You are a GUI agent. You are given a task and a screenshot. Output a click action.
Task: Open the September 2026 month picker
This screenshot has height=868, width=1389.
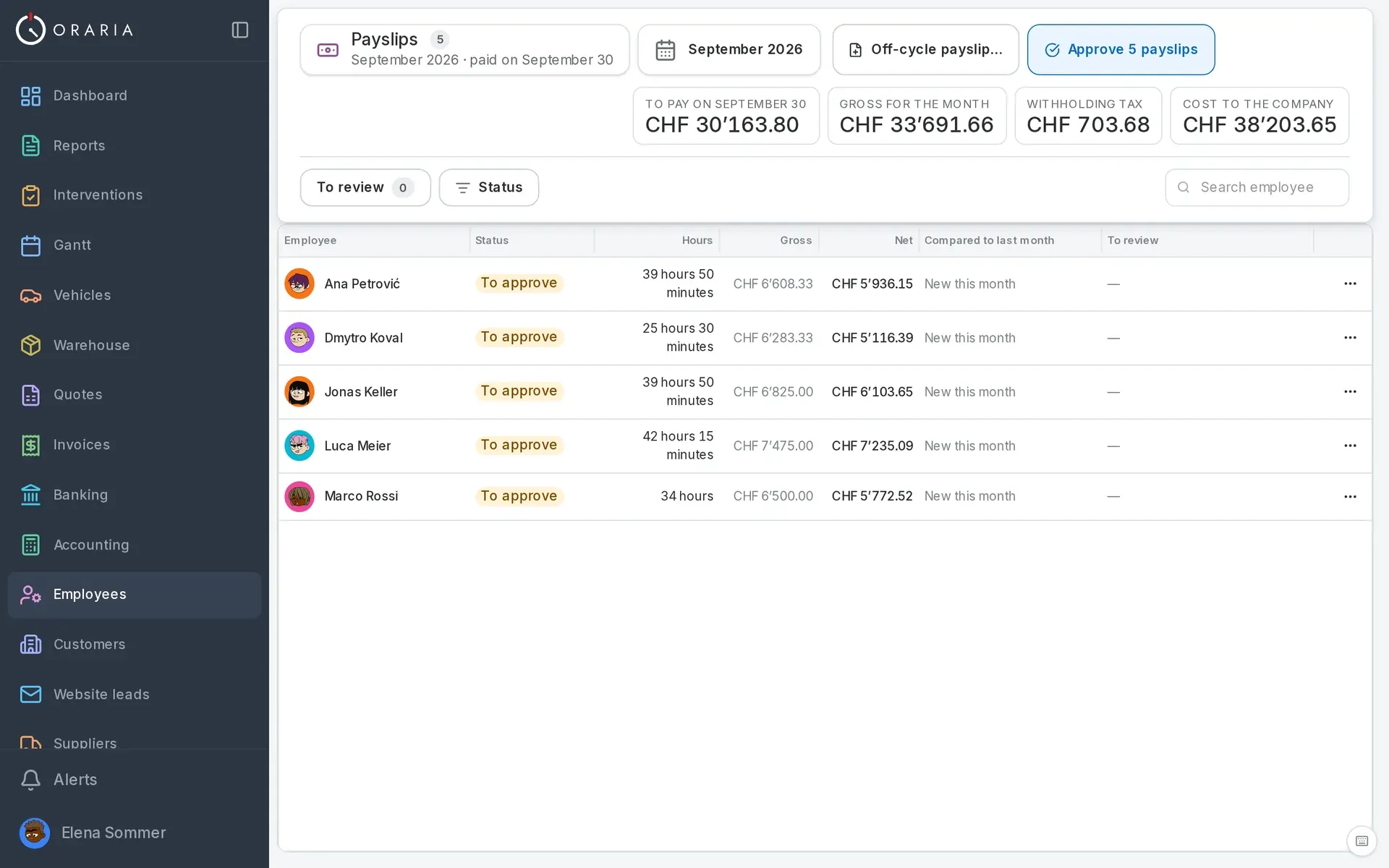(729, 49)
